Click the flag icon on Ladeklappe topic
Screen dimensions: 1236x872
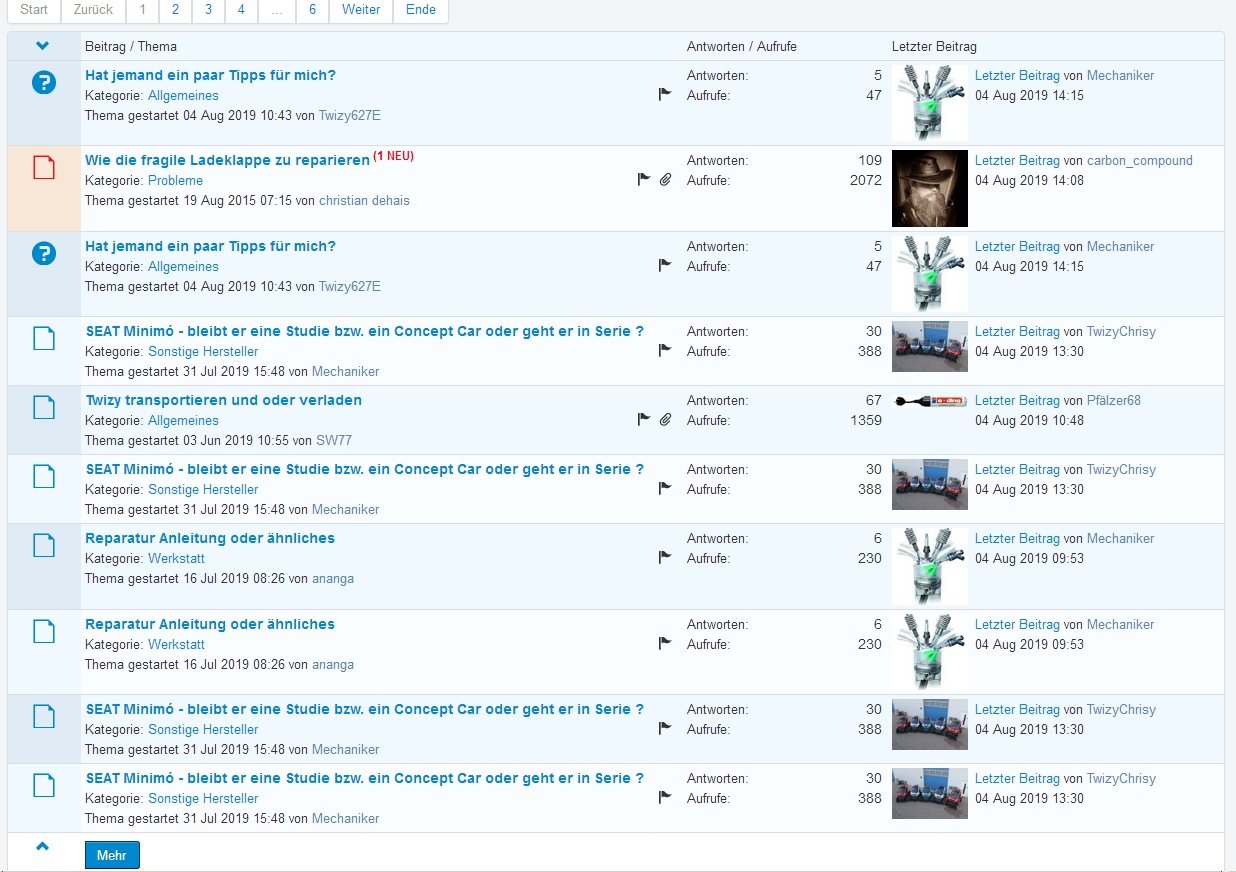[x=644, y=180]
